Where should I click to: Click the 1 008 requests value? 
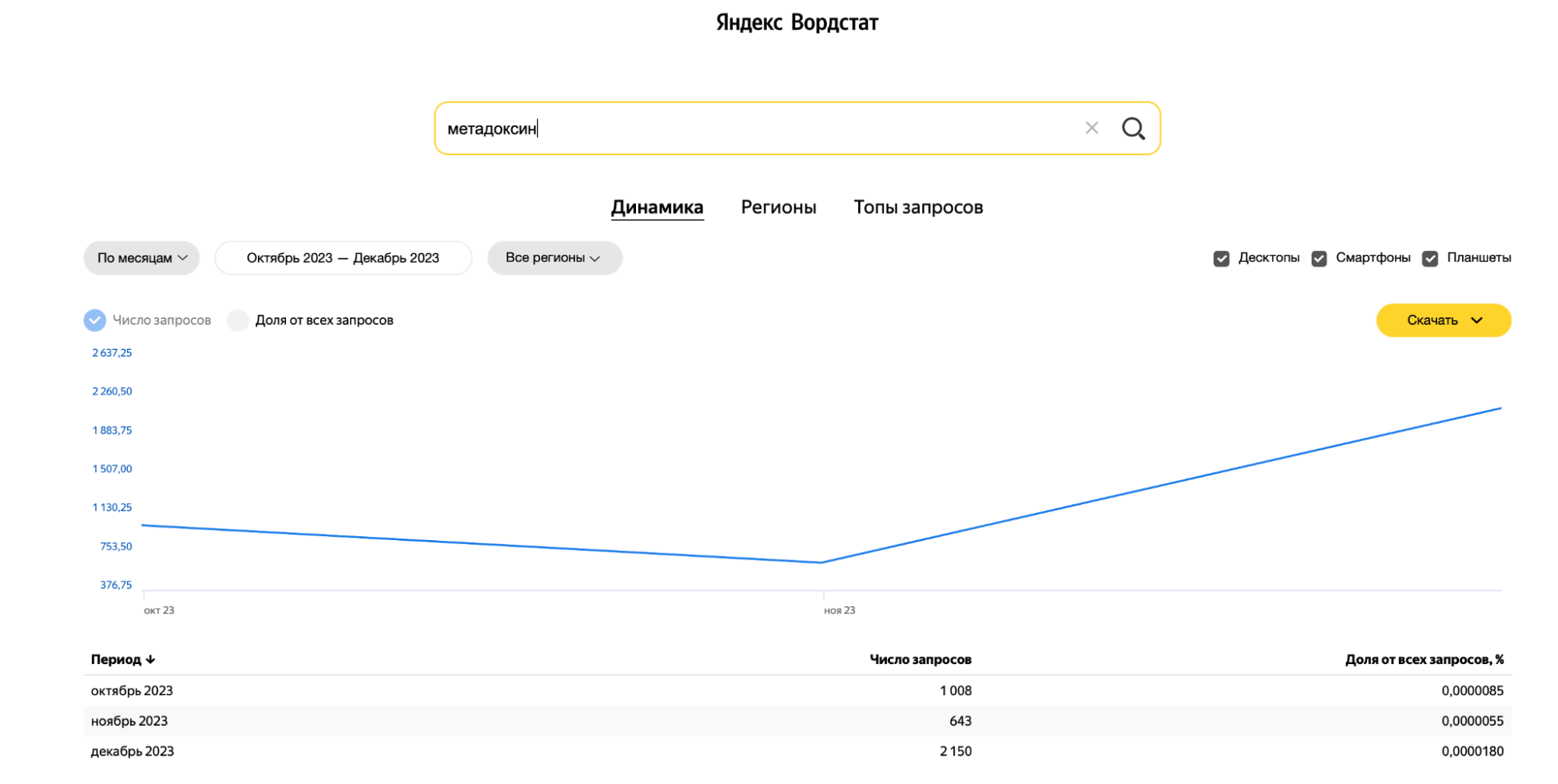956,690
